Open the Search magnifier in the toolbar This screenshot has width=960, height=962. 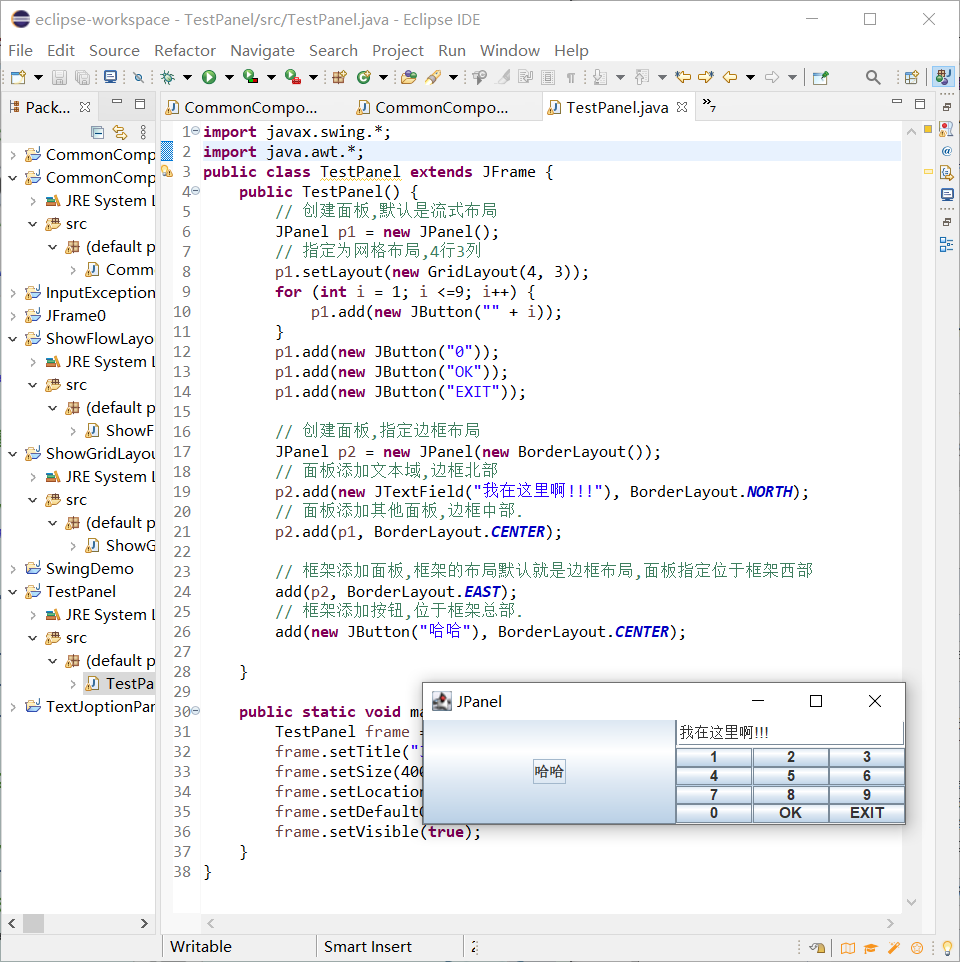click(x=873, y=77)
